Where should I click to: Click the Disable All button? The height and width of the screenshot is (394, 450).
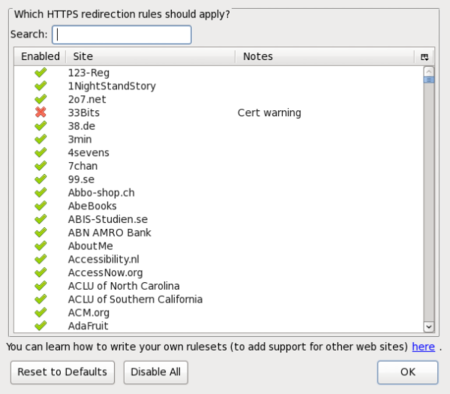[156, 372]
